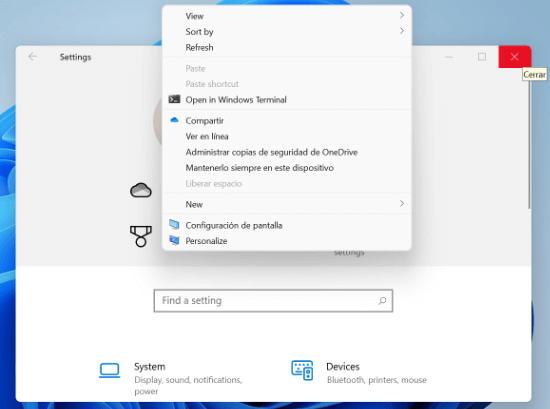Click the Find a setting search field

273,301
